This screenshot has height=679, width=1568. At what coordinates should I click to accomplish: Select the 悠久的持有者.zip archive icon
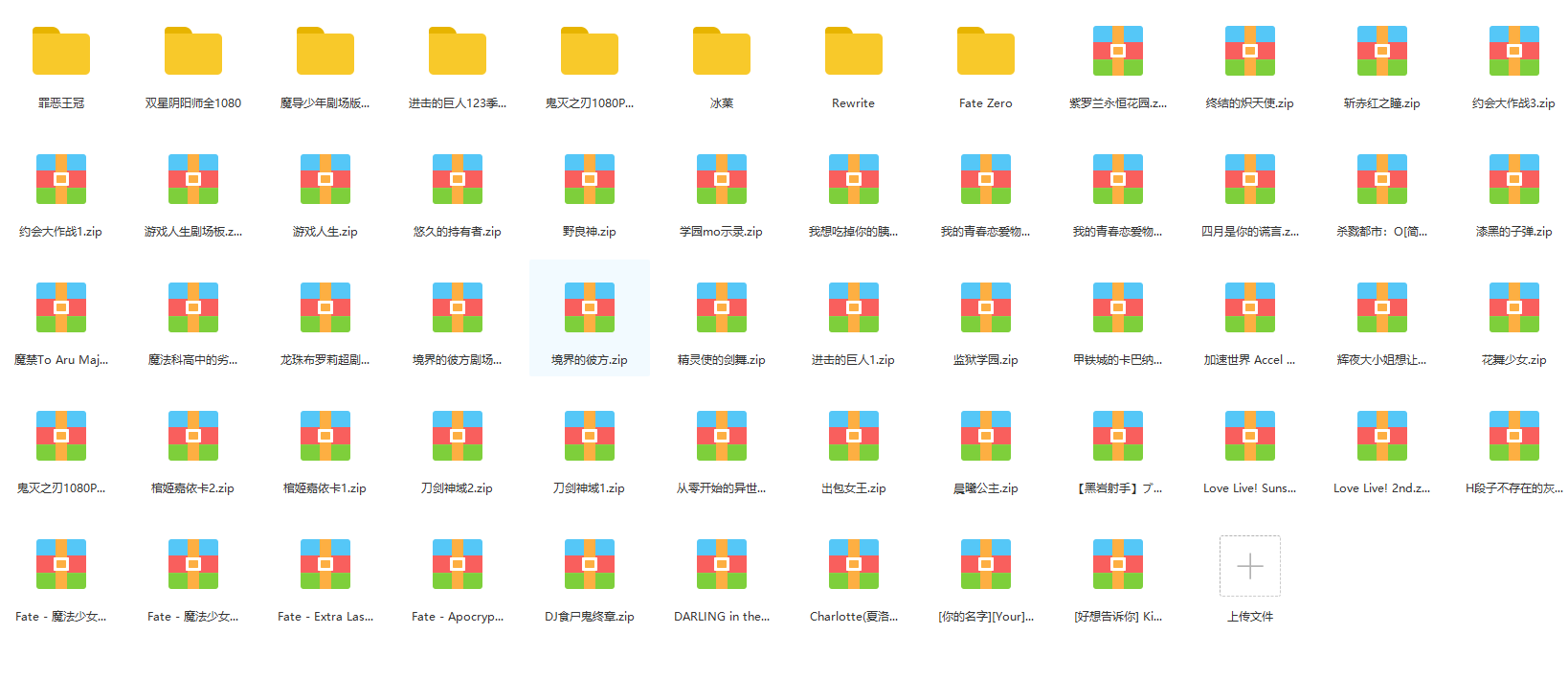coord(458,179)
